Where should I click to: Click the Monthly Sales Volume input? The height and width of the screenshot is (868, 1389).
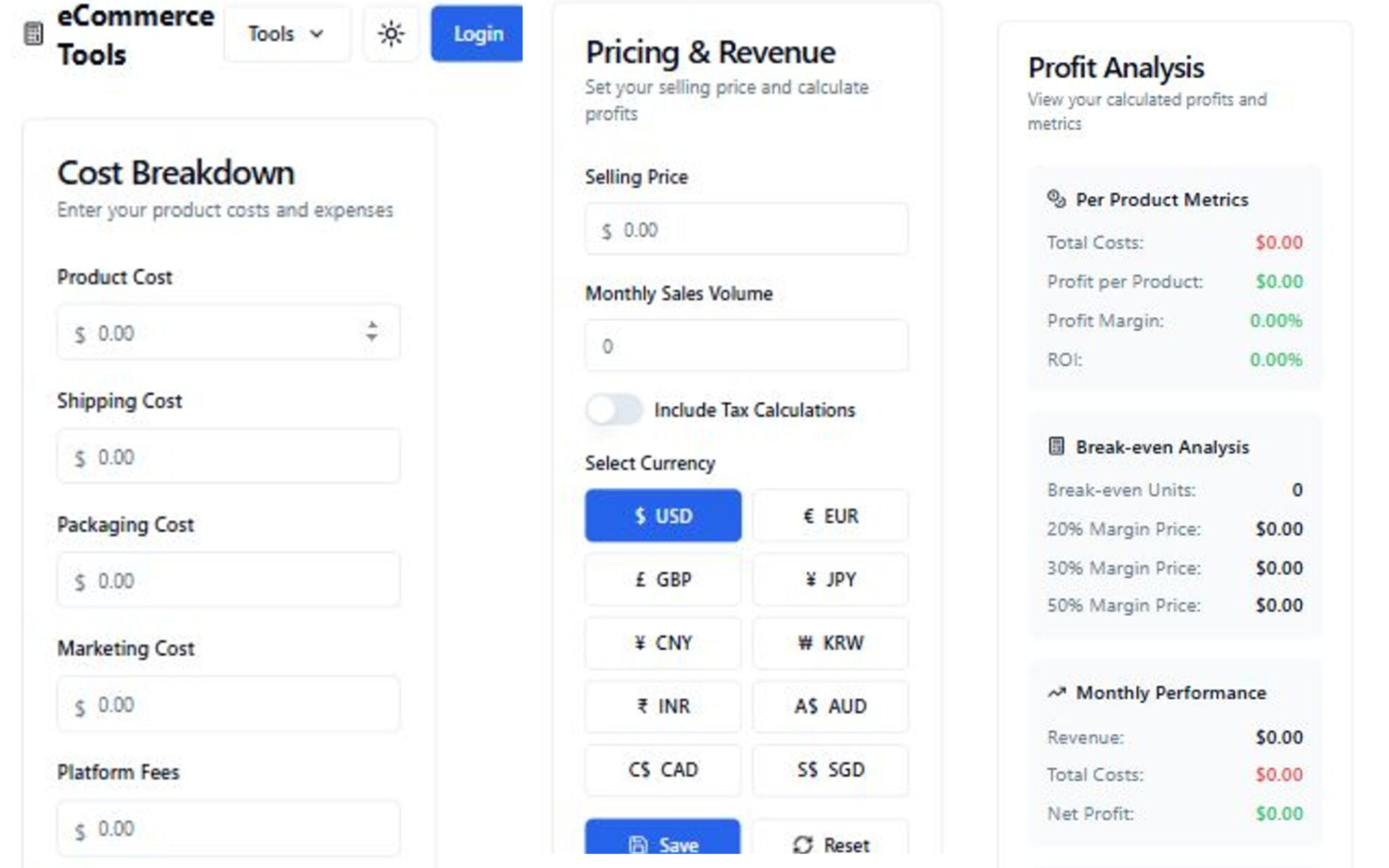point(746,346)
